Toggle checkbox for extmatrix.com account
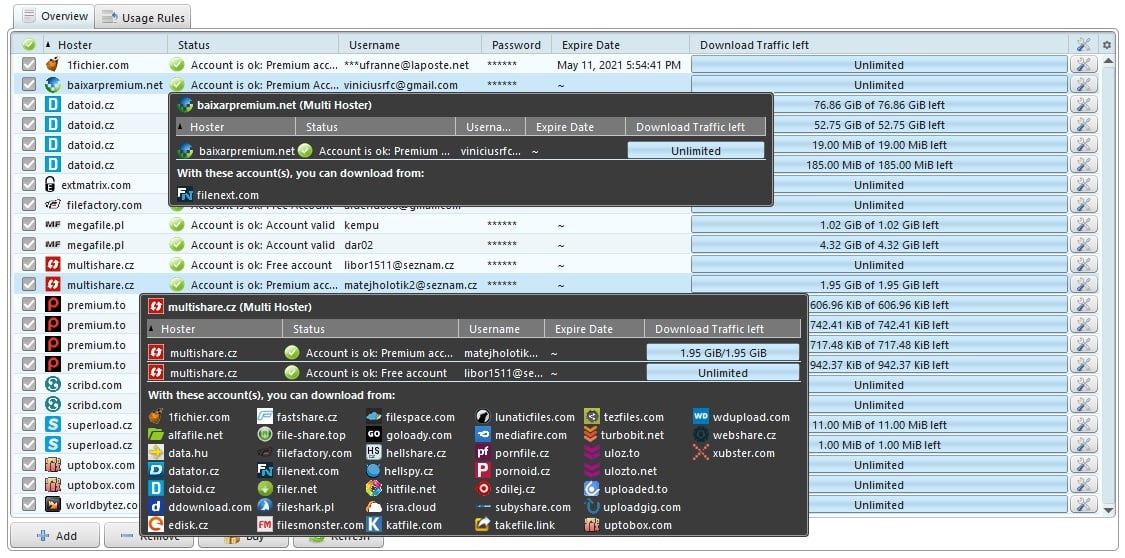Viewport: 1125px width, 558px height. (x=29, y=184)
